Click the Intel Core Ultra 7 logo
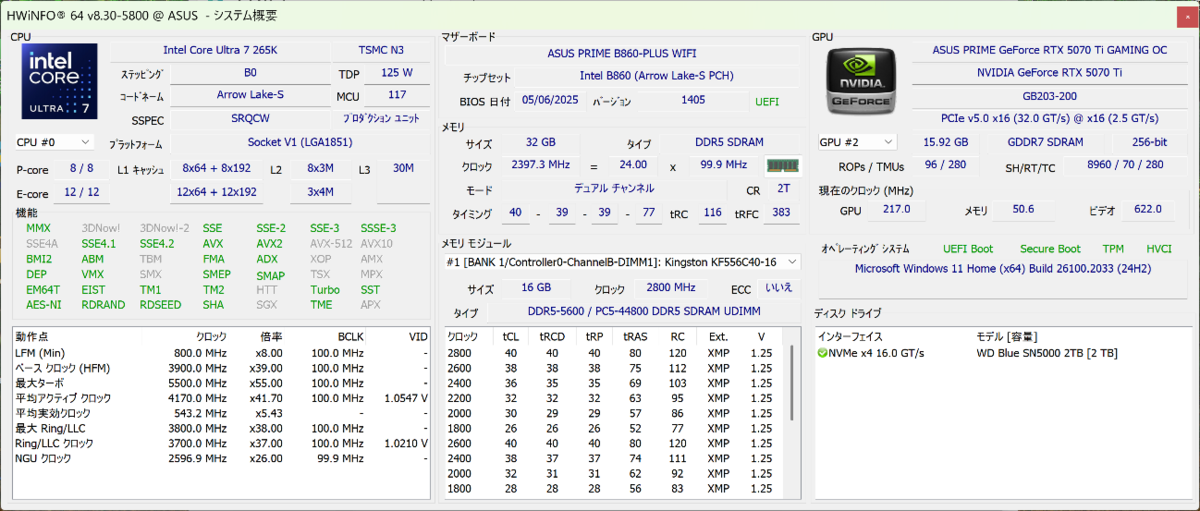 pyautogui.click(x=59, y=81)
